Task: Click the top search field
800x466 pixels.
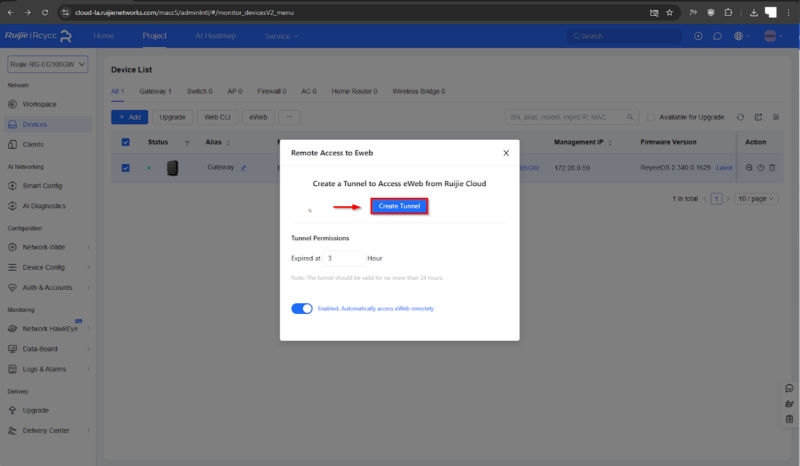Action: pos(624,36)
